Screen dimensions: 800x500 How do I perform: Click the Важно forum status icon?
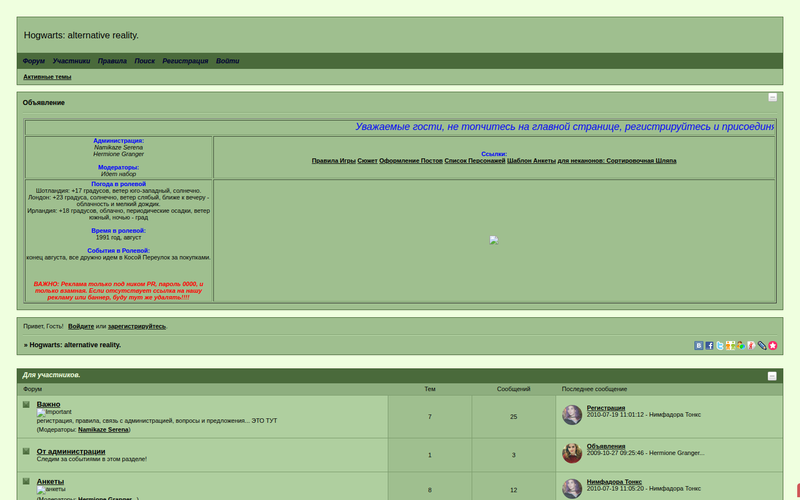(27, 405)
